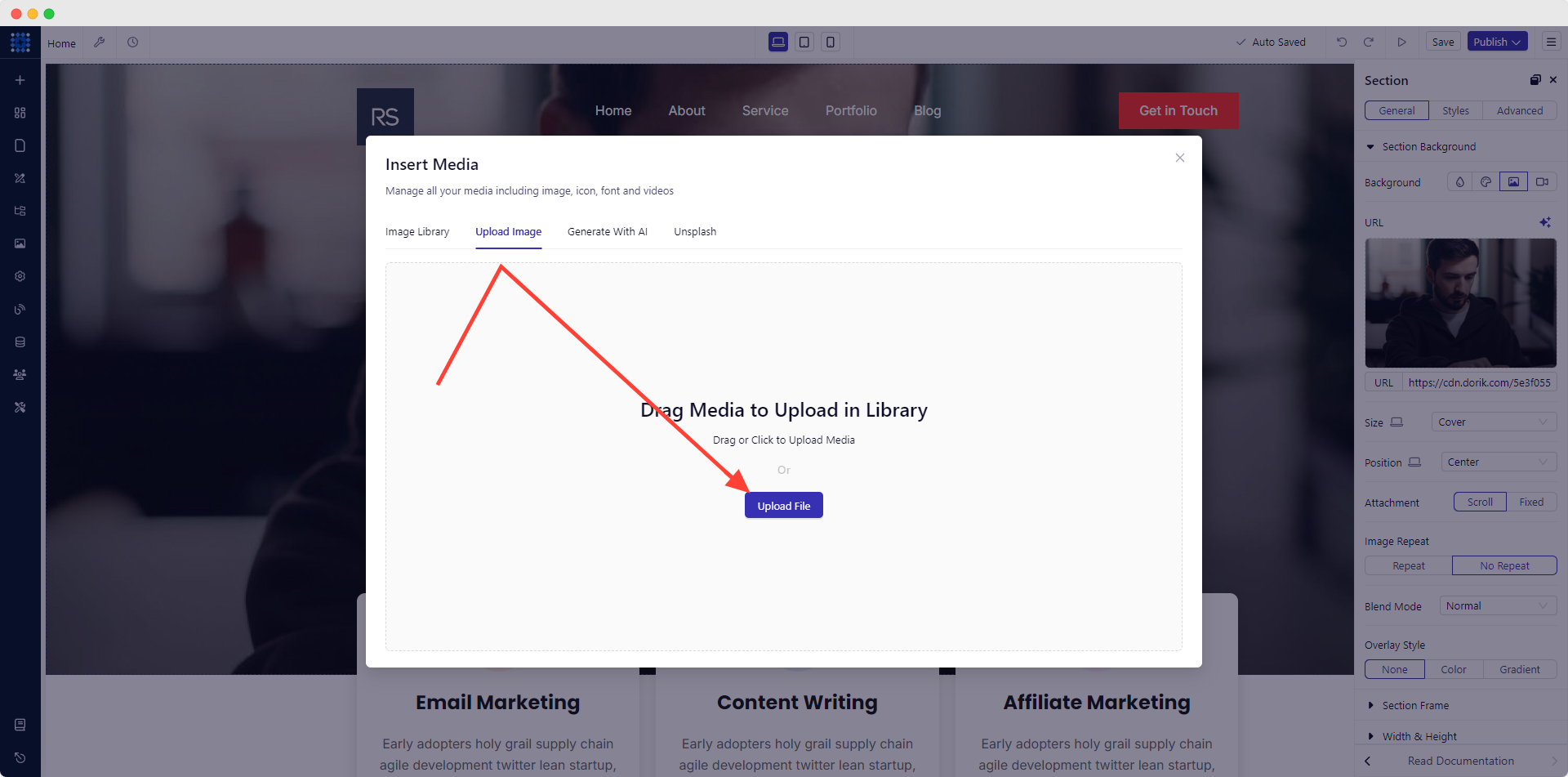Click the plus add element icon in sidebar

pyautogui.click(x=20, y=80)
